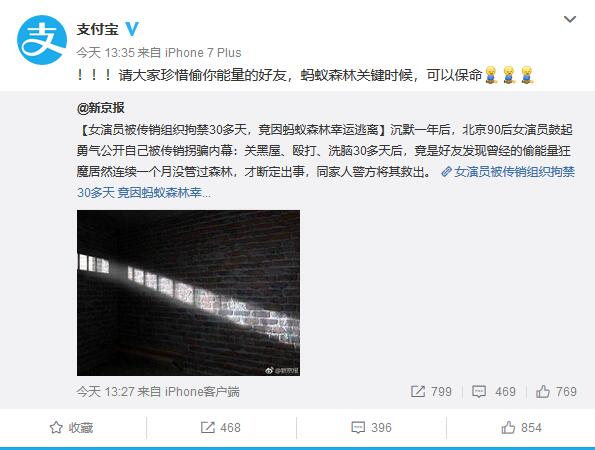The height and width of the screenshot is (450, 595).
Task: Click the blue verified V badge
Action: coord(132,29)
